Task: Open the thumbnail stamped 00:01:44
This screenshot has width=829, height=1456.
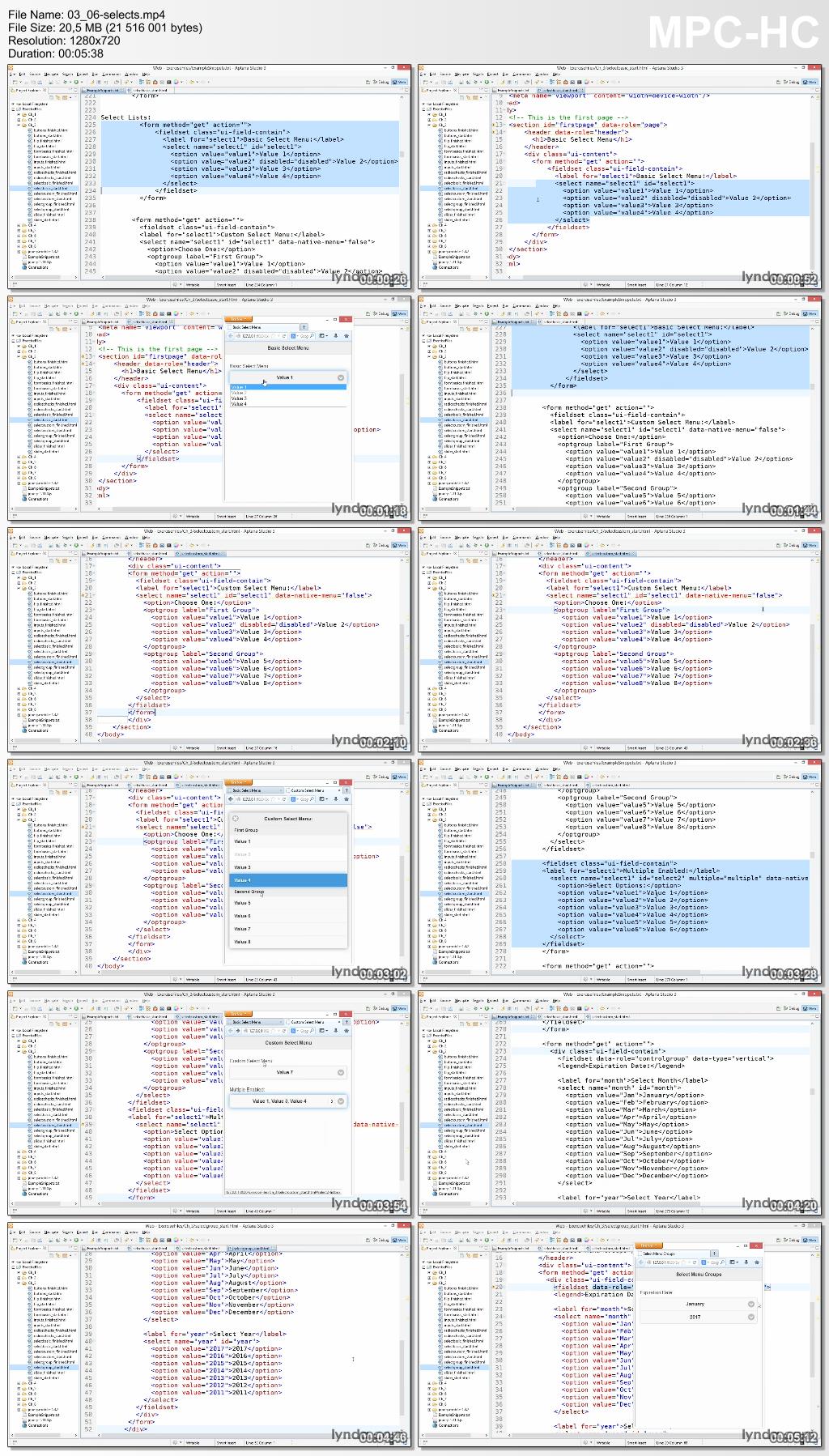Action: pyautogui.click(x=620, y=408)
